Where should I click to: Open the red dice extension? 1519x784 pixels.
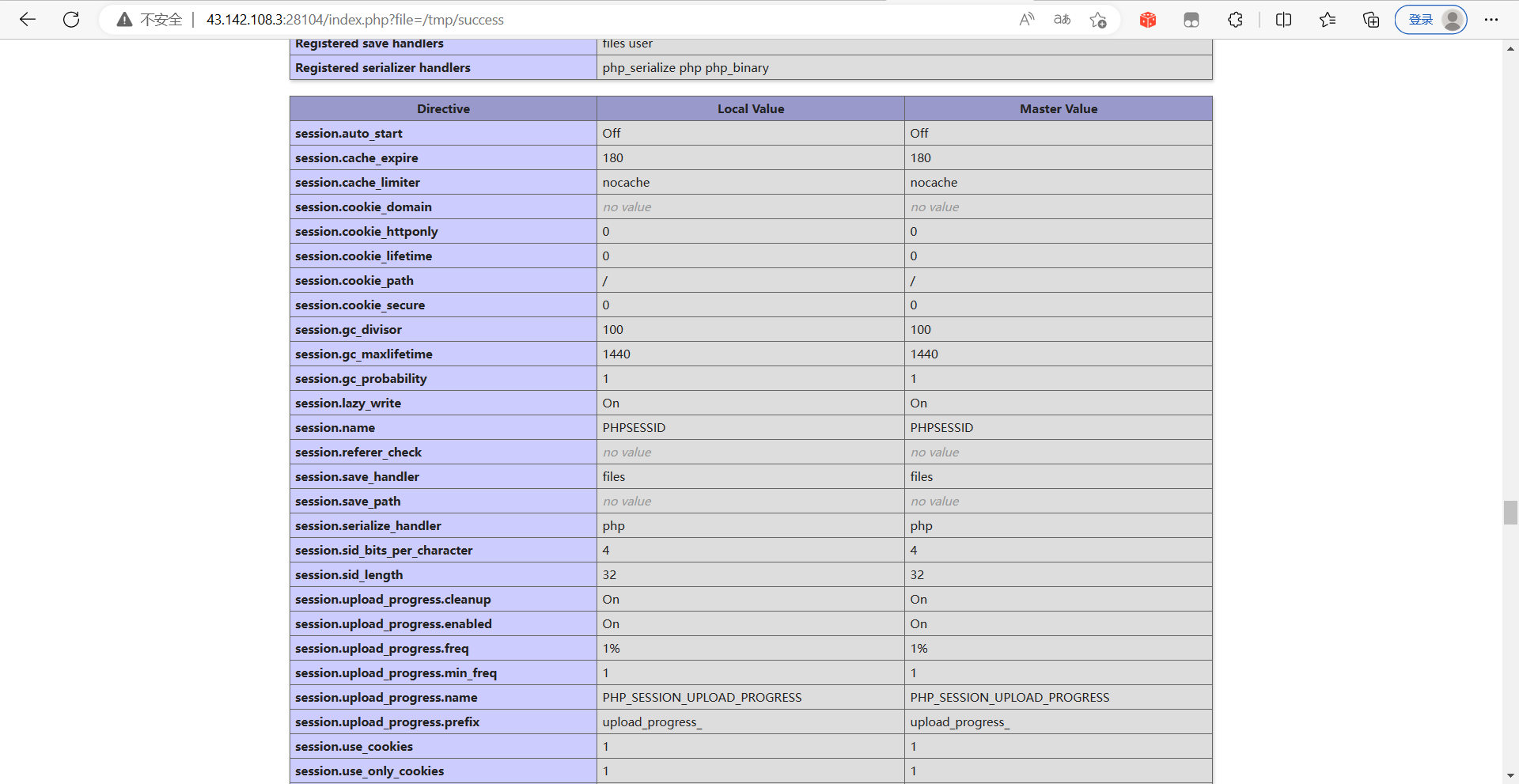pos(1148,20)
